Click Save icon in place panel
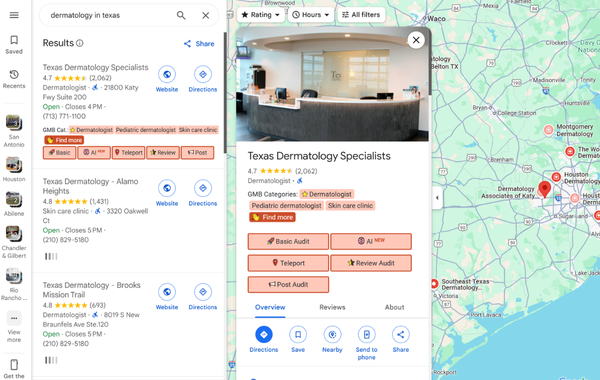 tap(298, 334)
